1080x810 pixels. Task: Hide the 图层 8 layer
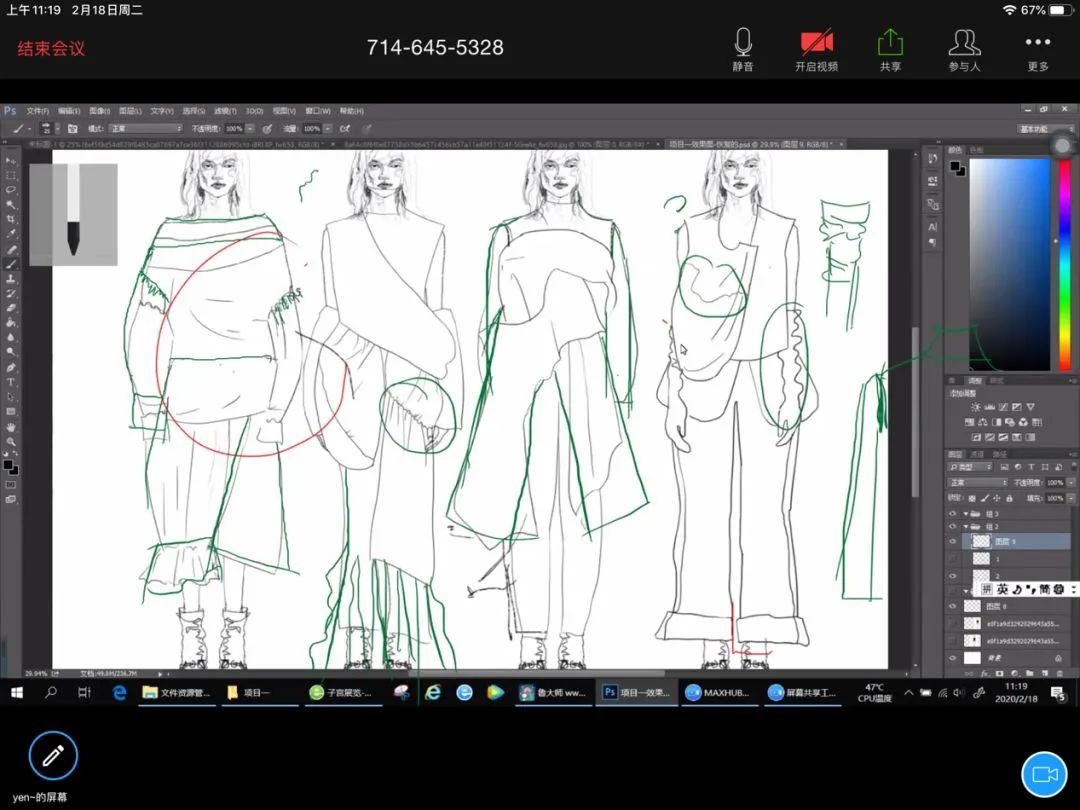[953, 606]
